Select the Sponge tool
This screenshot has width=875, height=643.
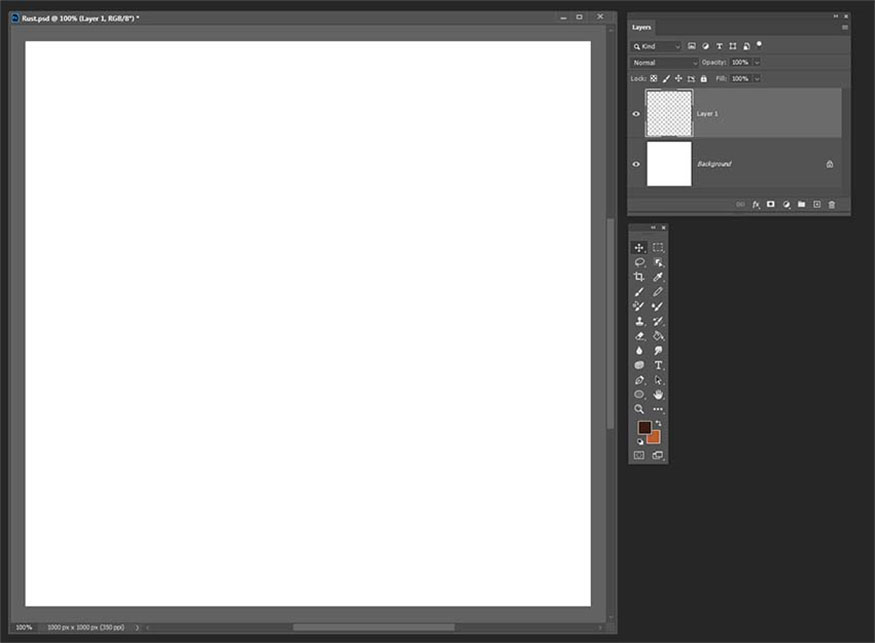639,365
